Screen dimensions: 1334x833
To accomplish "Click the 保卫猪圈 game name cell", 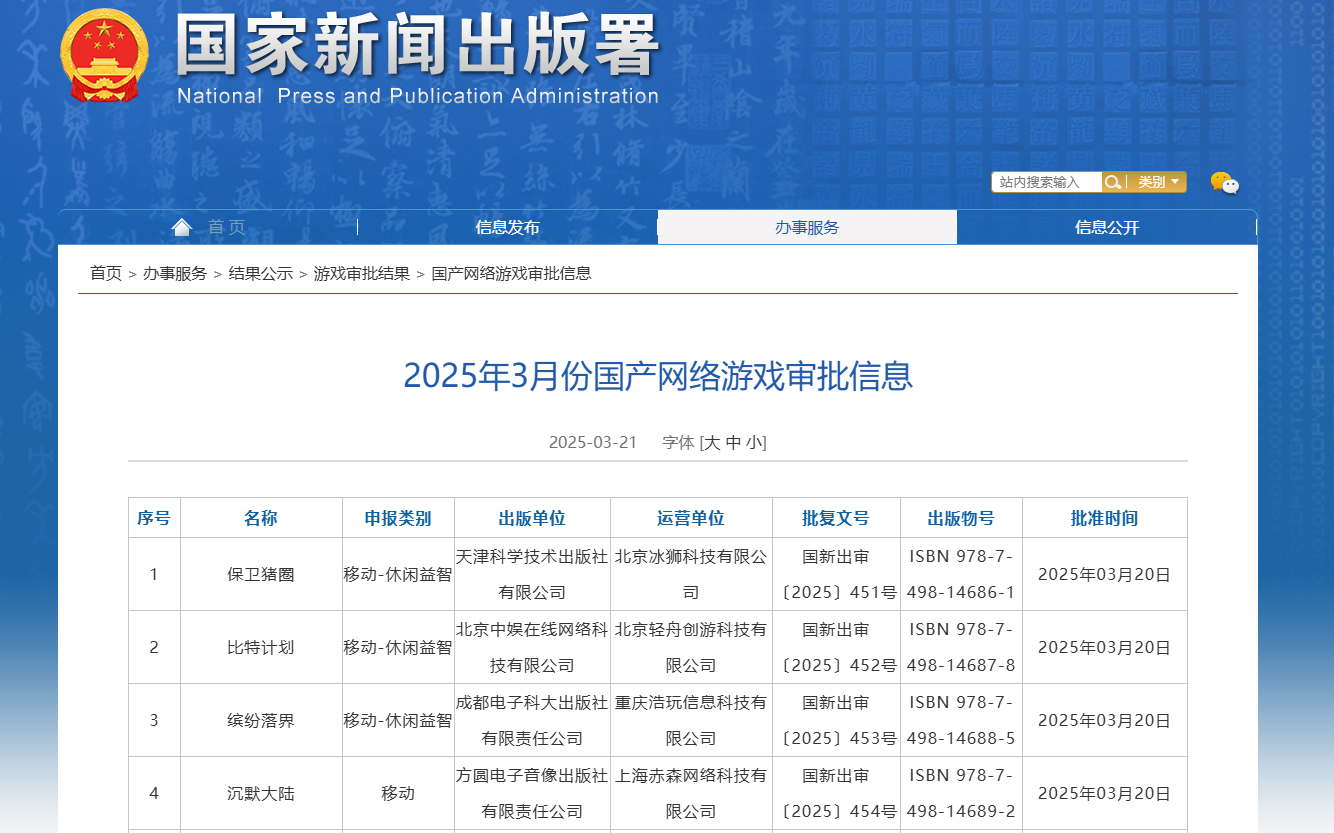I will click(261, 575).
